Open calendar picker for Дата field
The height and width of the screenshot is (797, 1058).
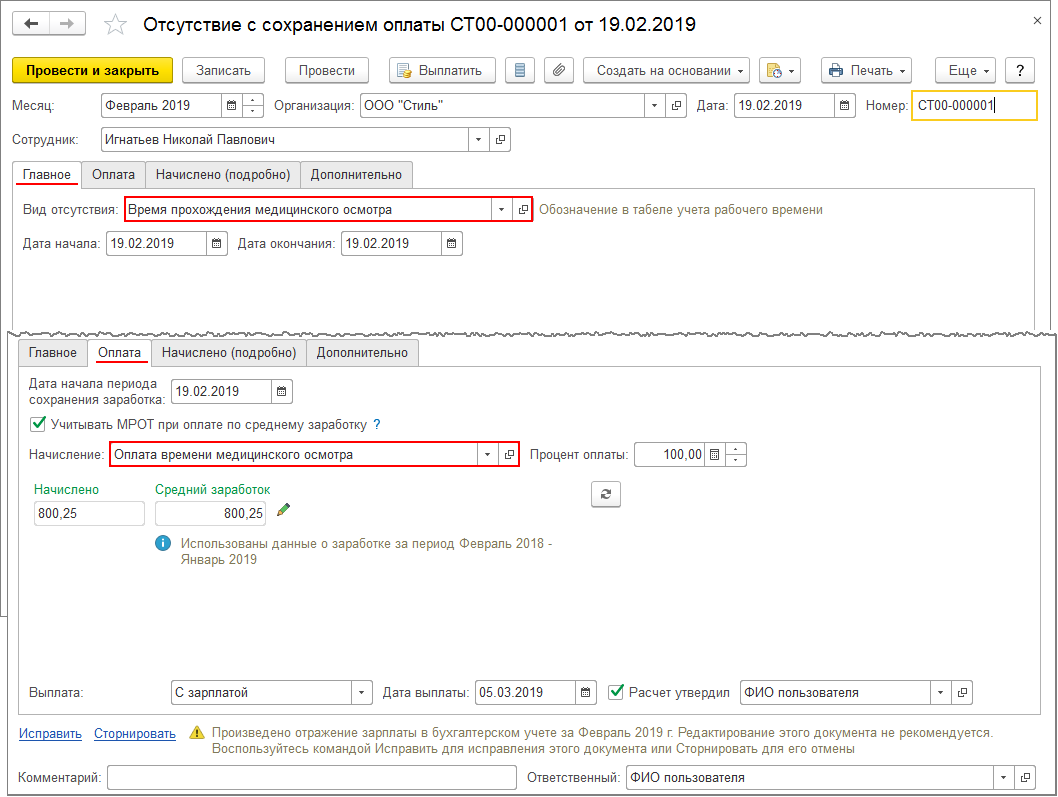coord(844,106)
